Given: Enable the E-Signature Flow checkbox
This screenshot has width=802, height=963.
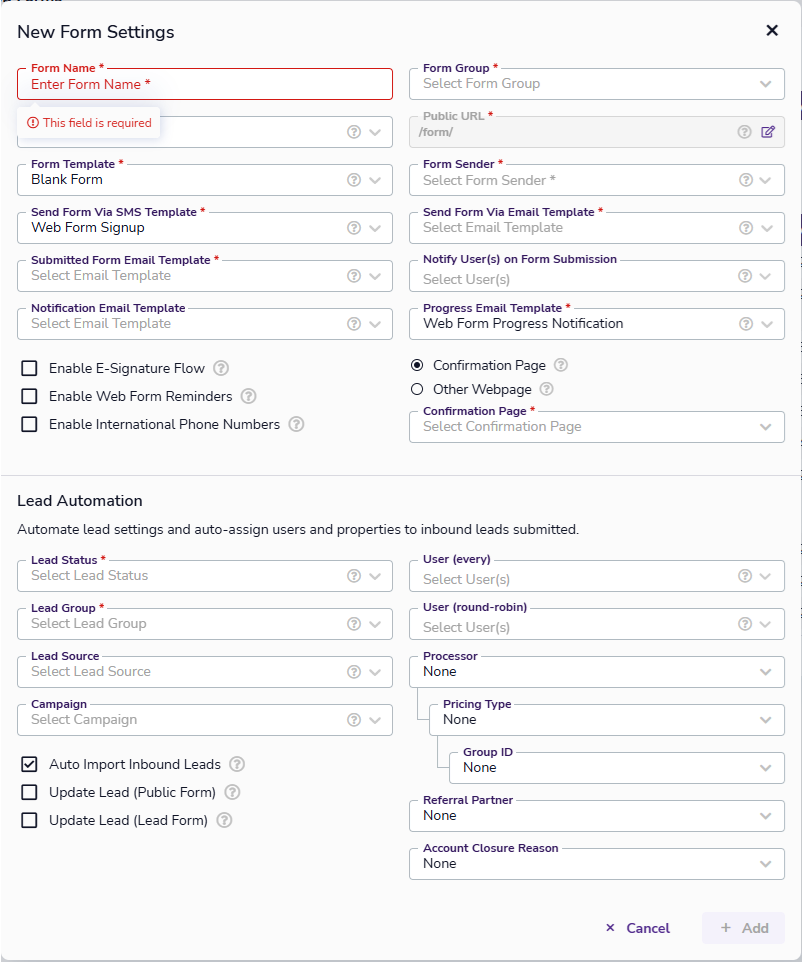Looking at the screenshot, I should pos(30,368).
